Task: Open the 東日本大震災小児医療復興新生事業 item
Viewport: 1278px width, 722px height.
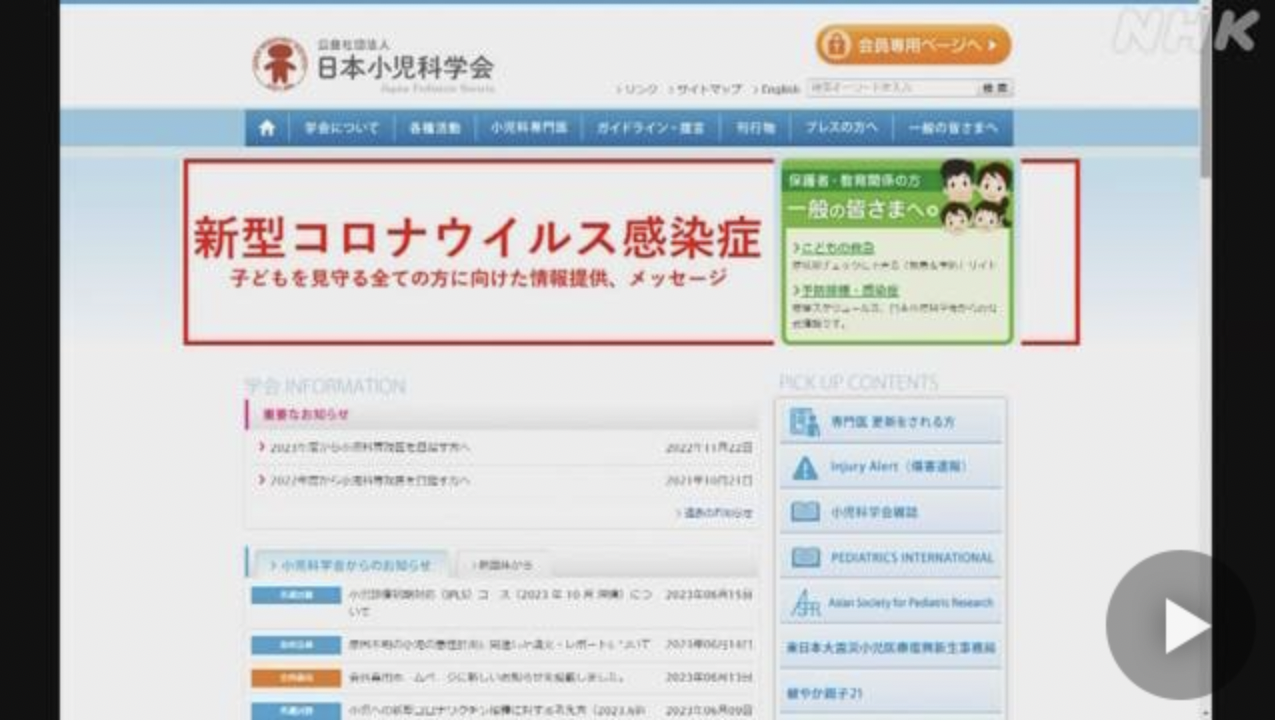Action: [x=891, y=648]
